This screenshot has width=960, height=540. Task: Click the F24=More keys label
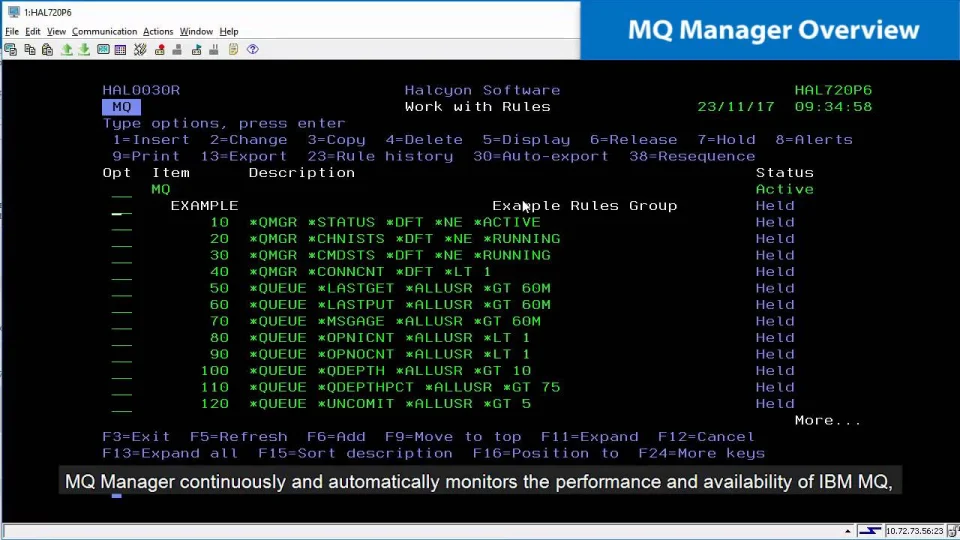[x=702, y=453]
